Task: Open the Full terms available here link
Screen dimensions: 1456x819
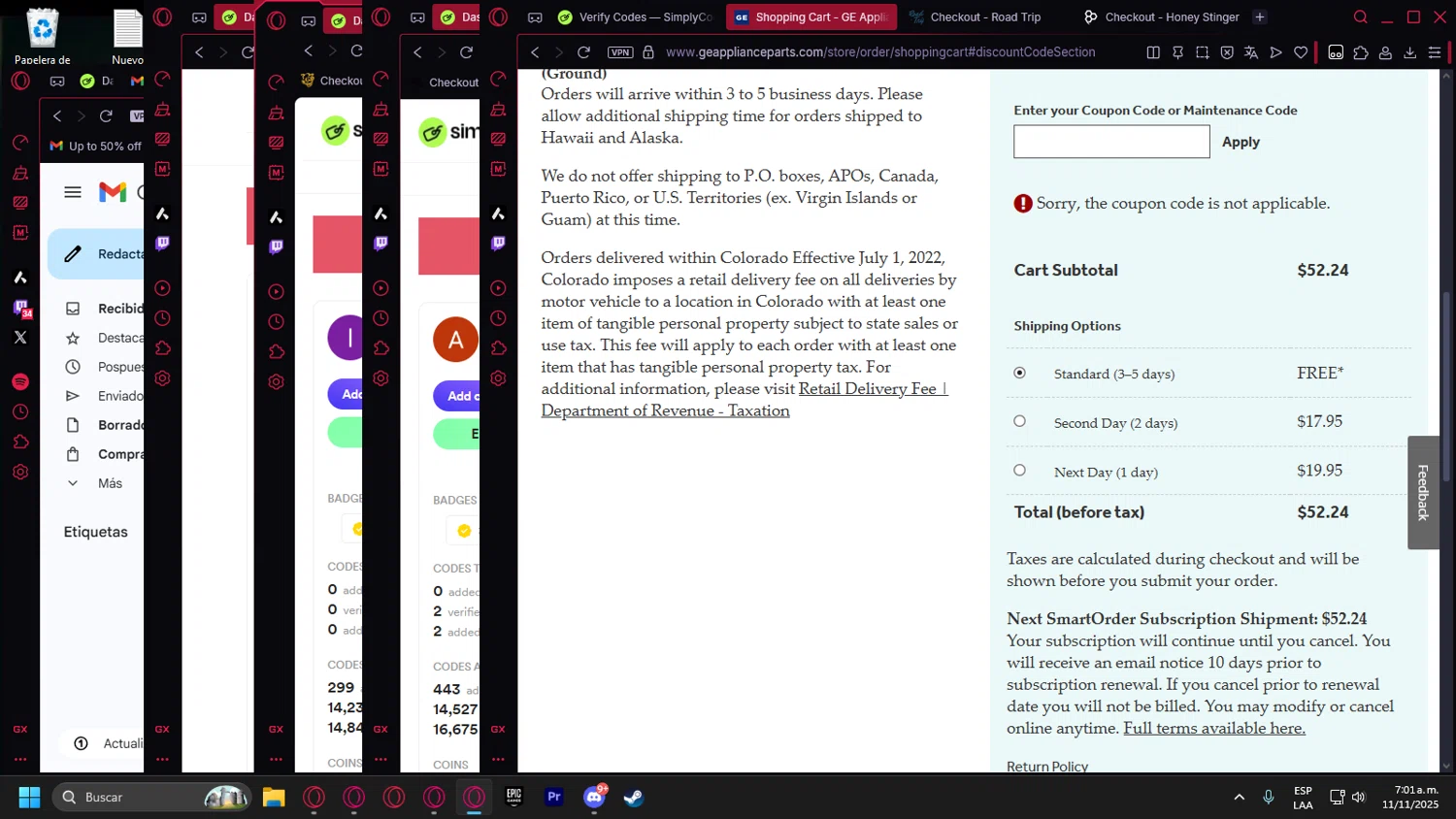Action: click(1214, 728)
